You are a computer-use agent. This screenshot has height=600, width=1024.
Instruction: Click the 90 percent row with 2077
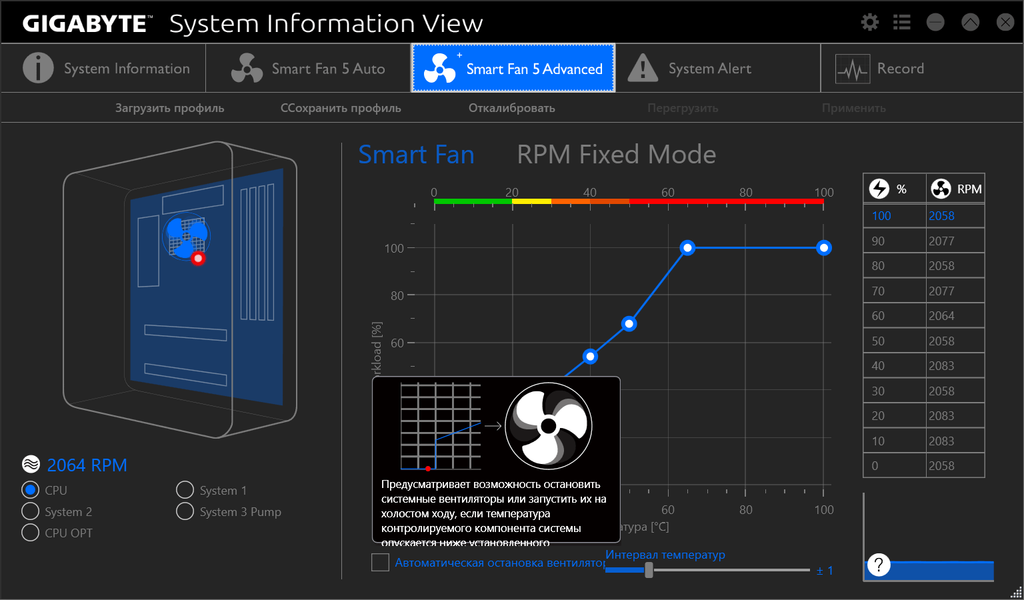(923, 241)
